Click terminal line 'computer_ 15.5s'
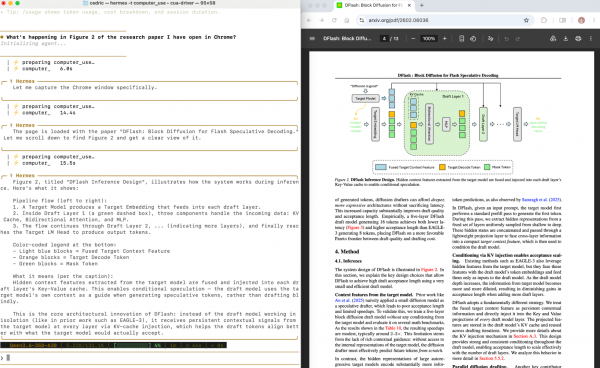The height and width of the screenshot is (368, 600). pyautogui.click(x=49, y=163)
